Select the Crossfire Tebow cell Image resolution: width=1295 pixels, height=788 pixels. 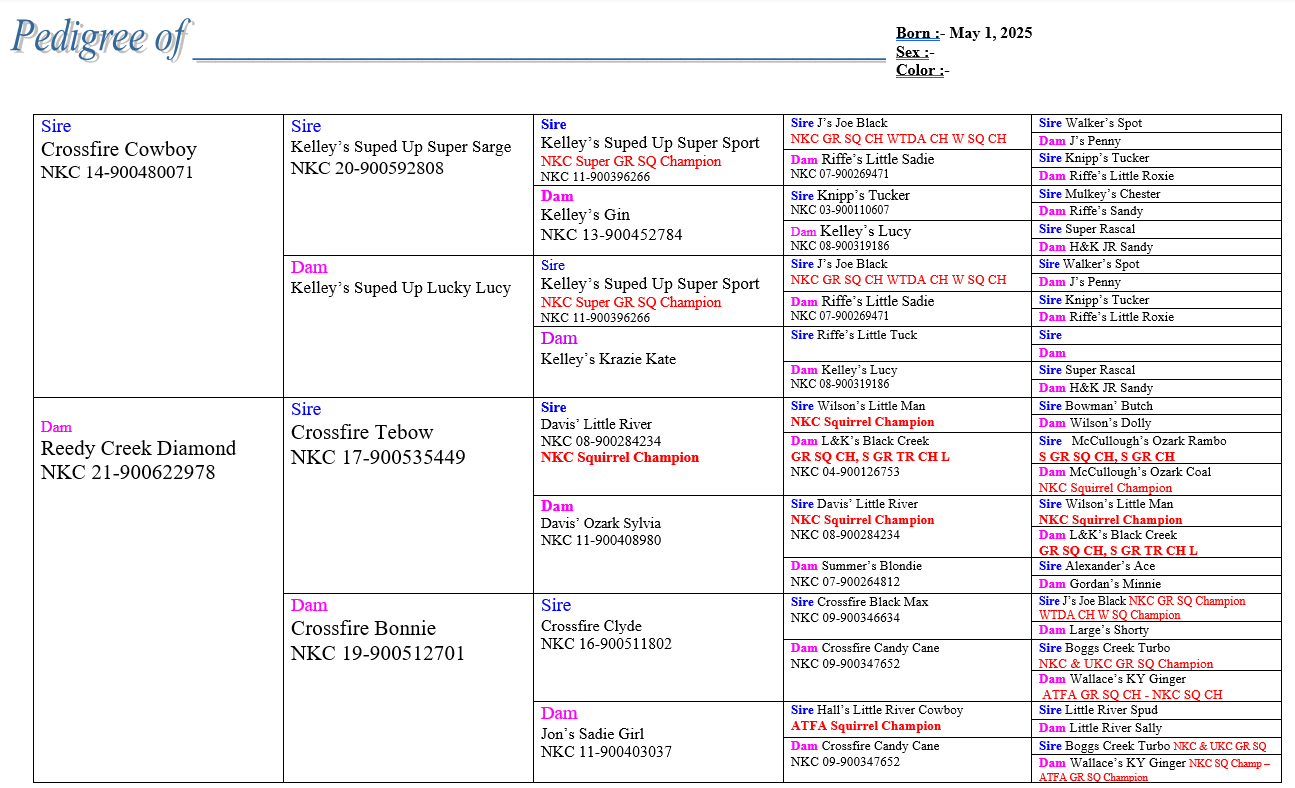(362, 433)
